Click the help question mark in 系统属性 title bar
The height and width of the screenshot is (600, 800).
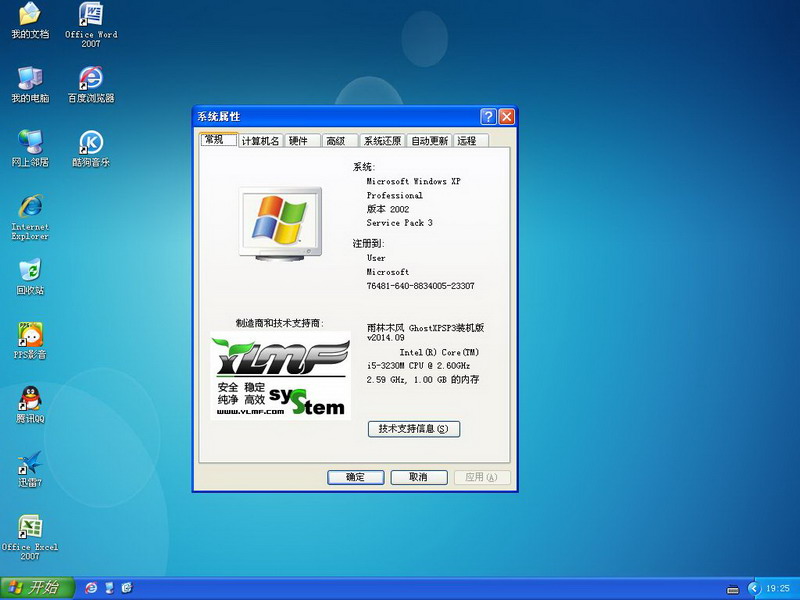click(x=488, y=117)
